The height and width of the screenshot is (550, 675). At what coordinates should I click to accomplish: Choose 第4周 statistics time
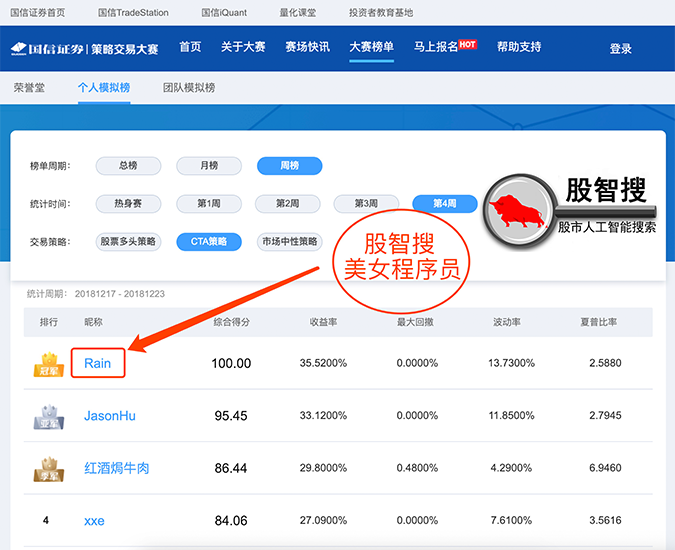tap(445, 204)
